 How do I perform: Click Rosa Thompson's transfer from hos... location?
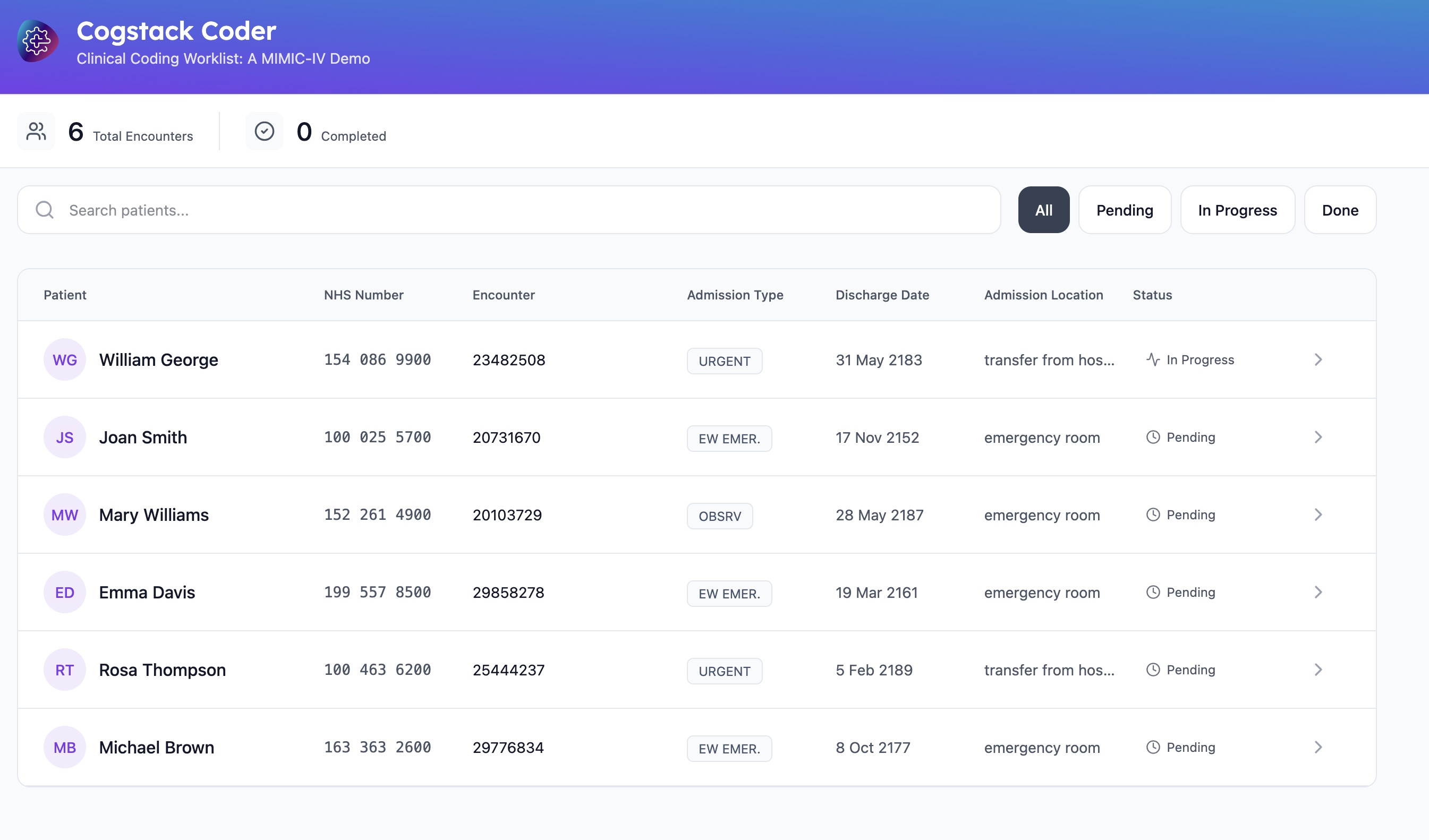point(1050,670)
